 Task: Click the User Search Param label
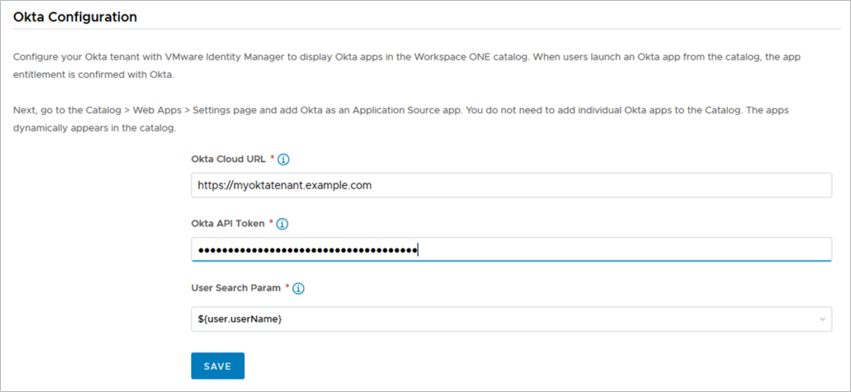(x=236, y=288)
